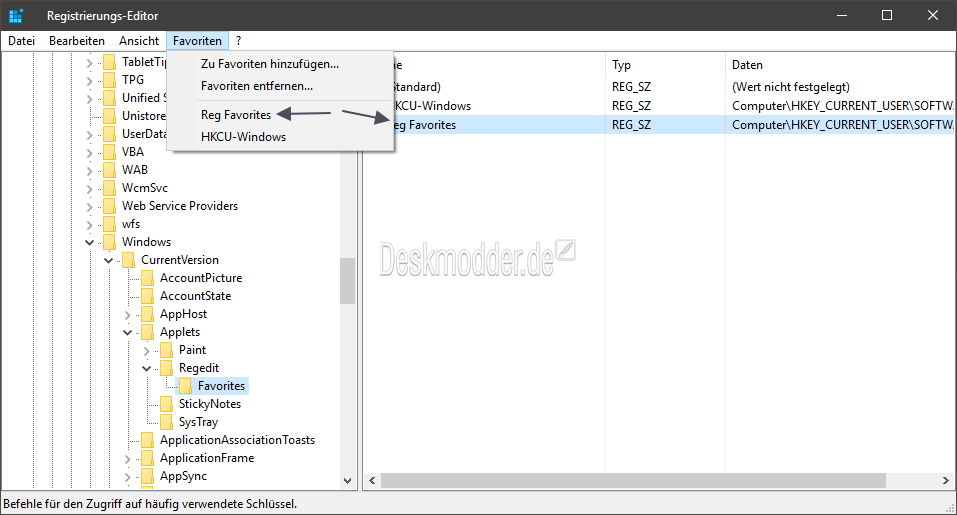This screenshot has width=957, height=515.
Task: Open the Datei menu
Action: click(21, 41)
